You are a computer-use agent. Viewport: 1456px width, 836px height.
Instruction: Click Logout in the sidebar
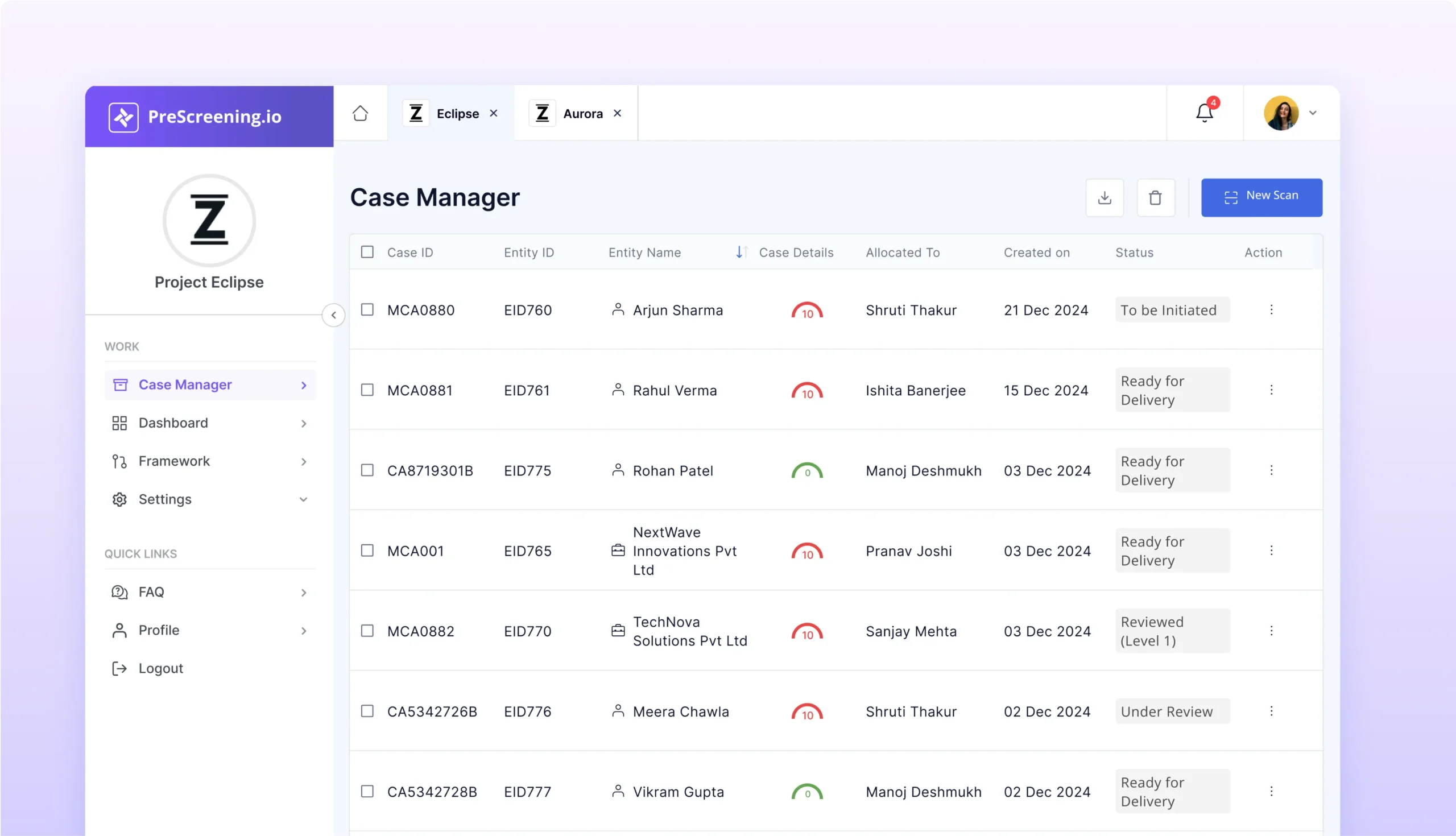(160, 668)
